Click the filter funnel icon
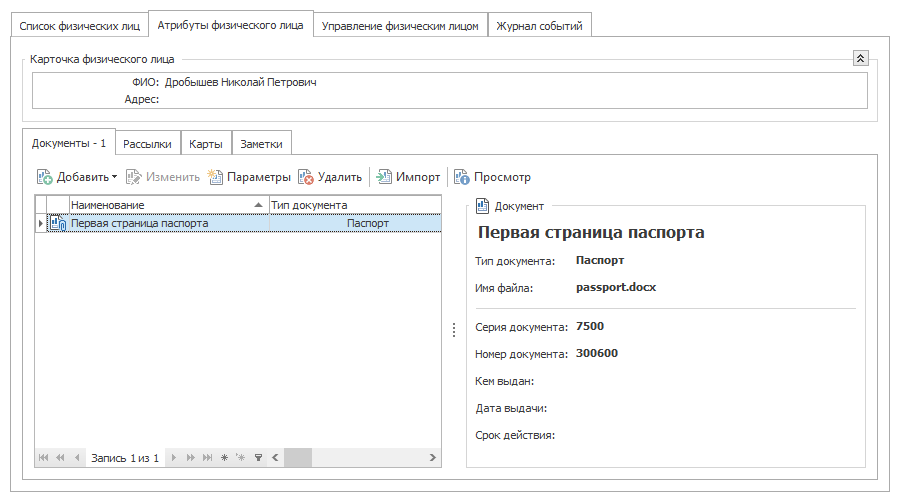The image size is (900, 502). 258,458
